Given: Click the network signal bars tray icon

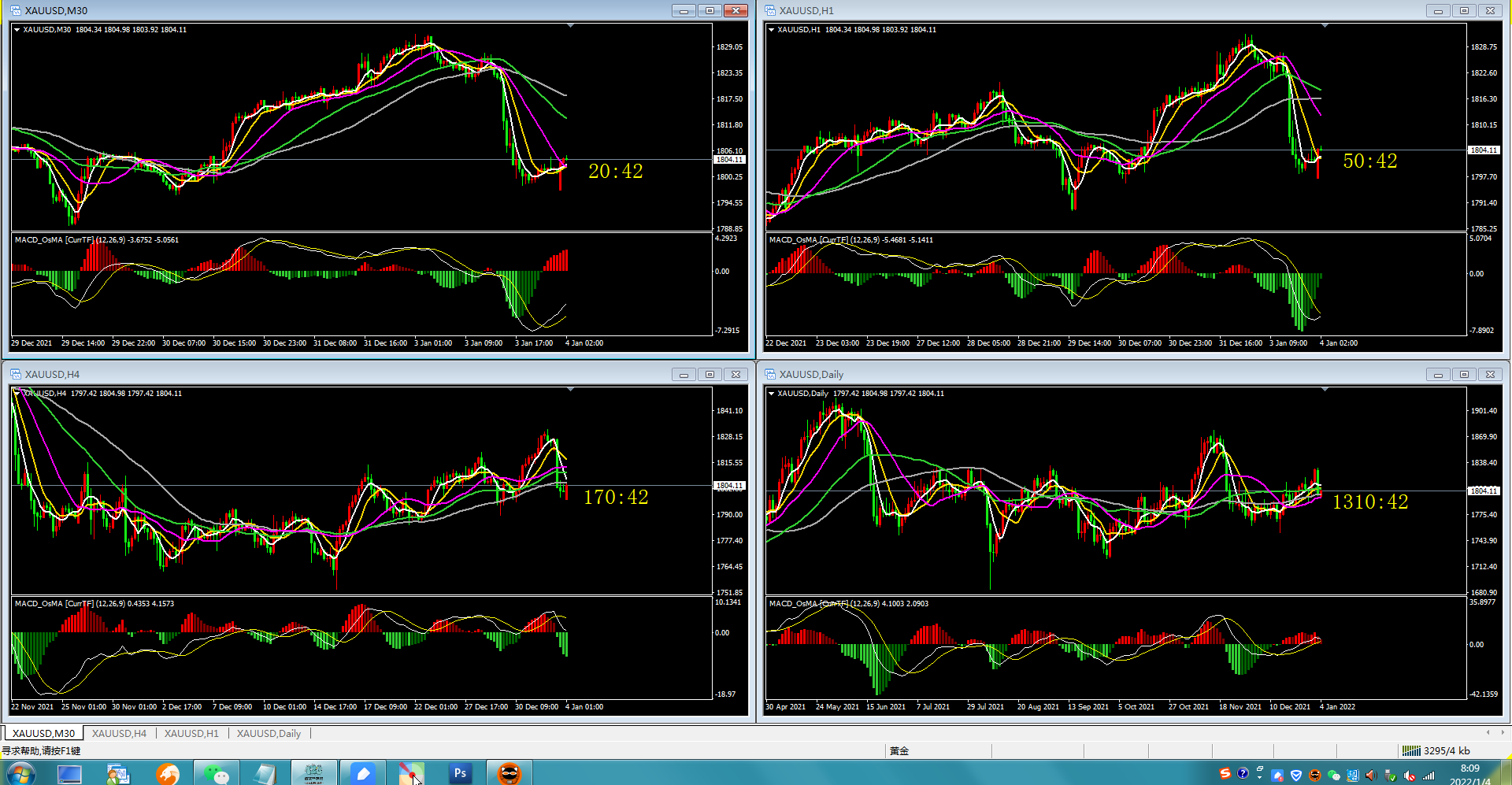Looking at the screenshot, I should (1428, 776).
